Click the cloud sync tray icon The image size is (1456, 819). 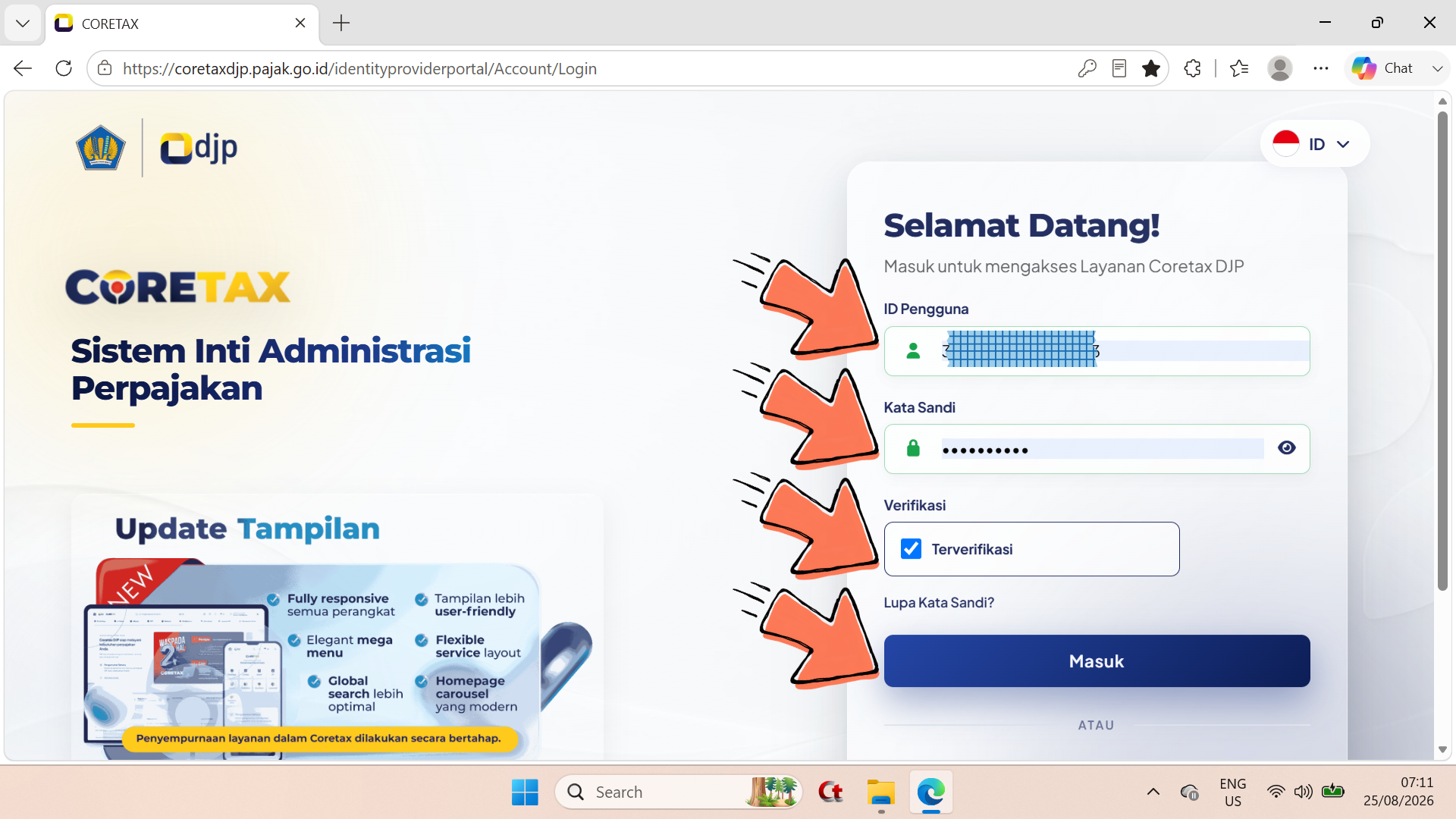coord(1190,792)
